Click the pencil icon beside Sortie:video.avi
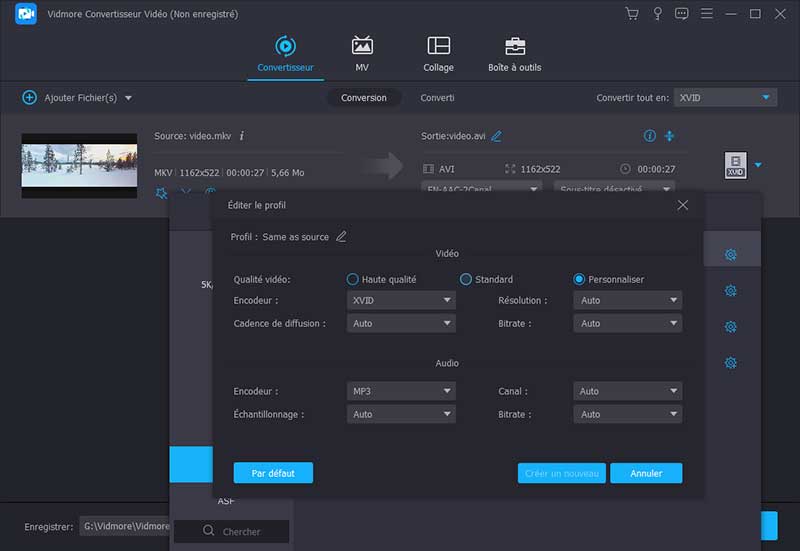 [497, 136]
